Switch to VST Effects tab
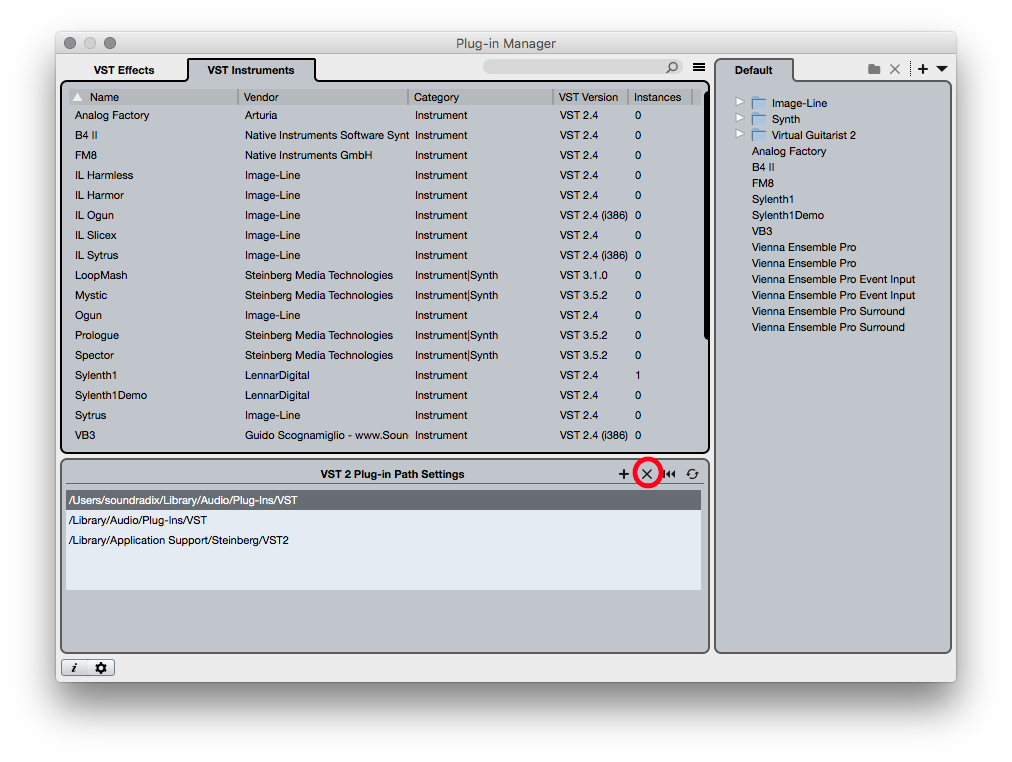1012x762 pixels. click(x=124, y=70)
